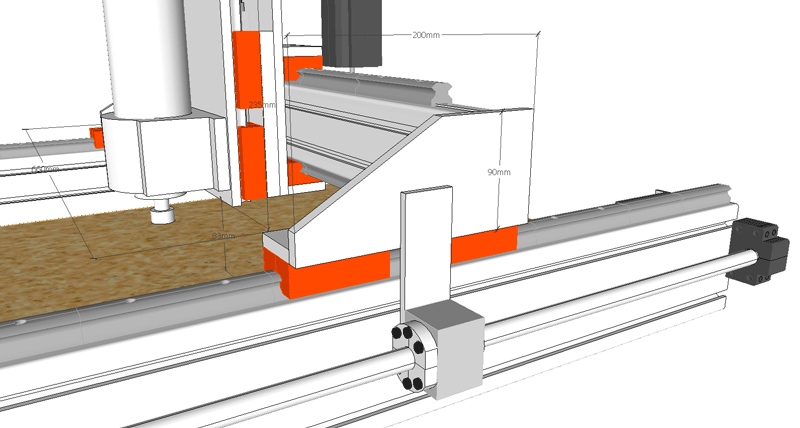Select the black shaft support block at right
Screen dimensions: 800x428
(762, 247)
